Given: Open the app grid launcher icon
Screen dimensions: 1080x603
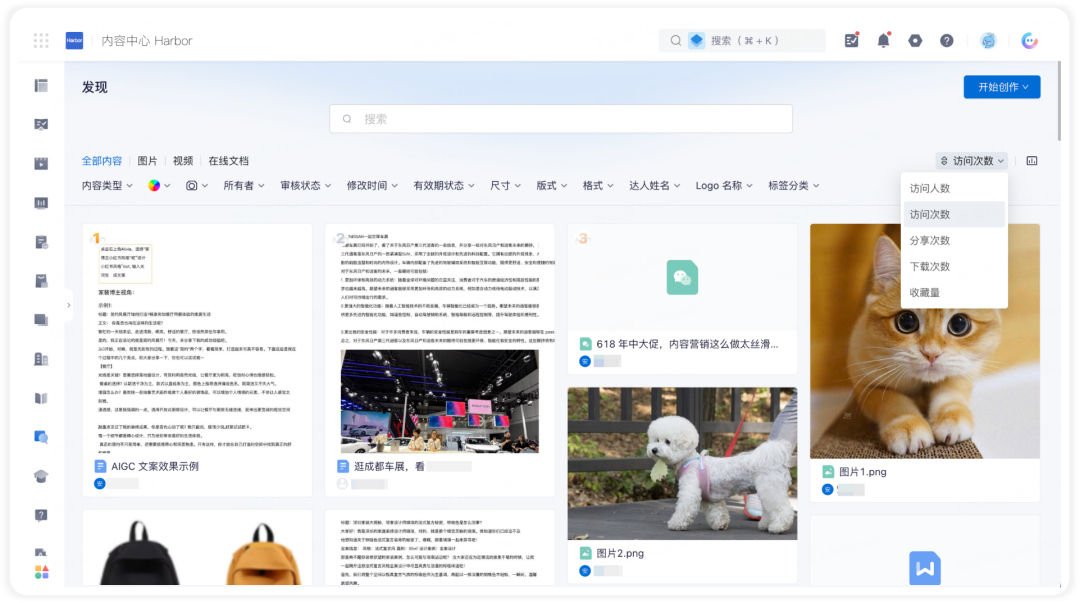Looking at the screenshot, I should [x=41, y=41].
